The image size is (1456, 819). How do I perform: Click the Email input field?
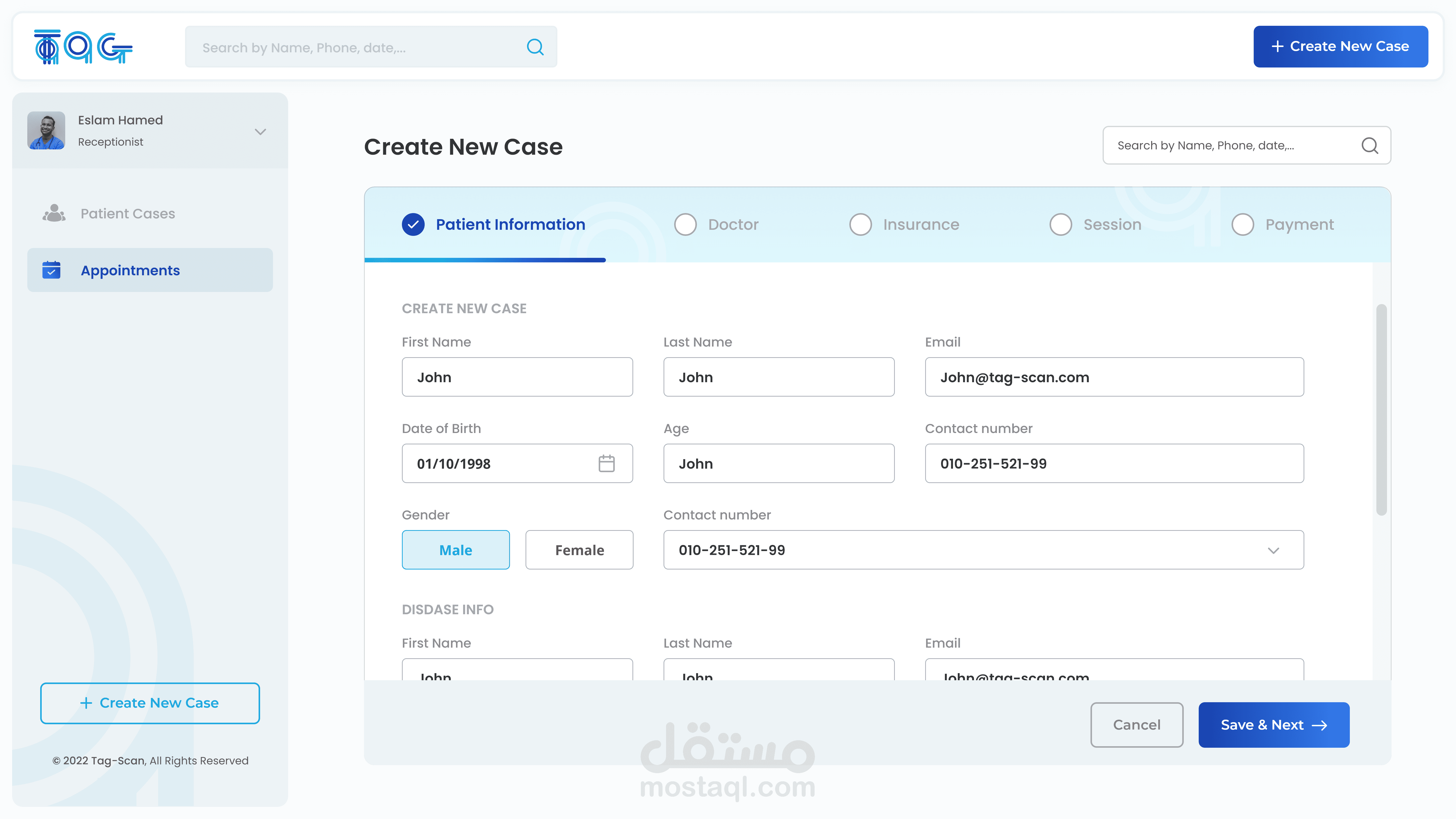pyautogui.click(x=1114, y=377)
